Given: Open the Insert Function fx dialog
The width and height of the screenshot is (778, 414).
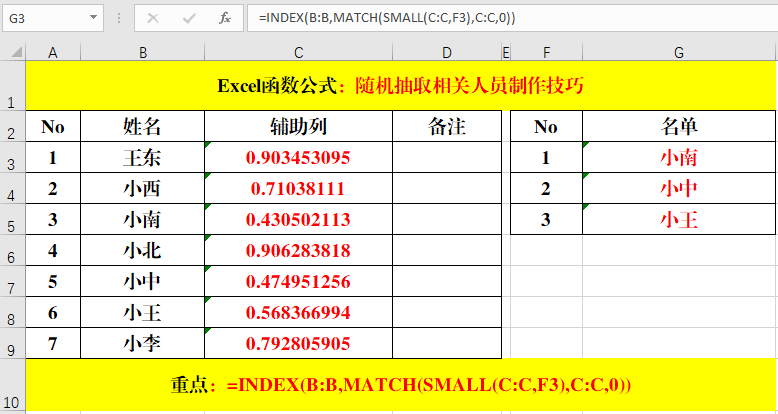Looking at the screenshot, I should click(225, 18).
